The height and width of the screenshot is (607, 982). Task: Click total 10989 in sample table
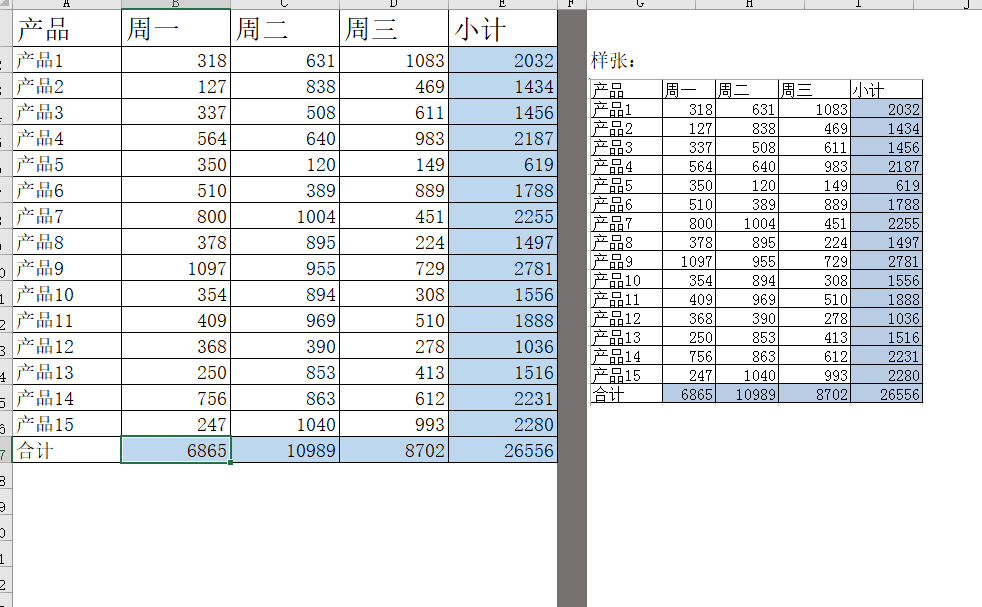(747, 394)
